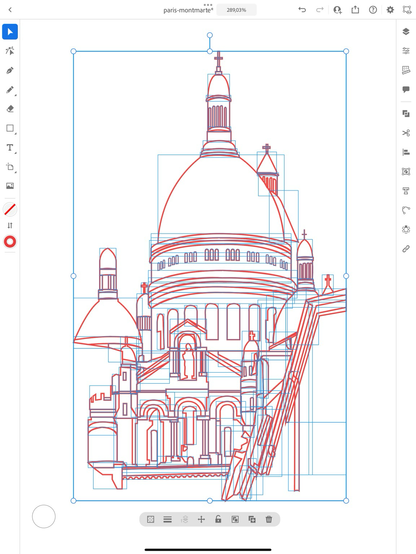This screenshot has height=554, width=416.
Task: Delete the selection with trash icon
Action: [x=269, y=519]
